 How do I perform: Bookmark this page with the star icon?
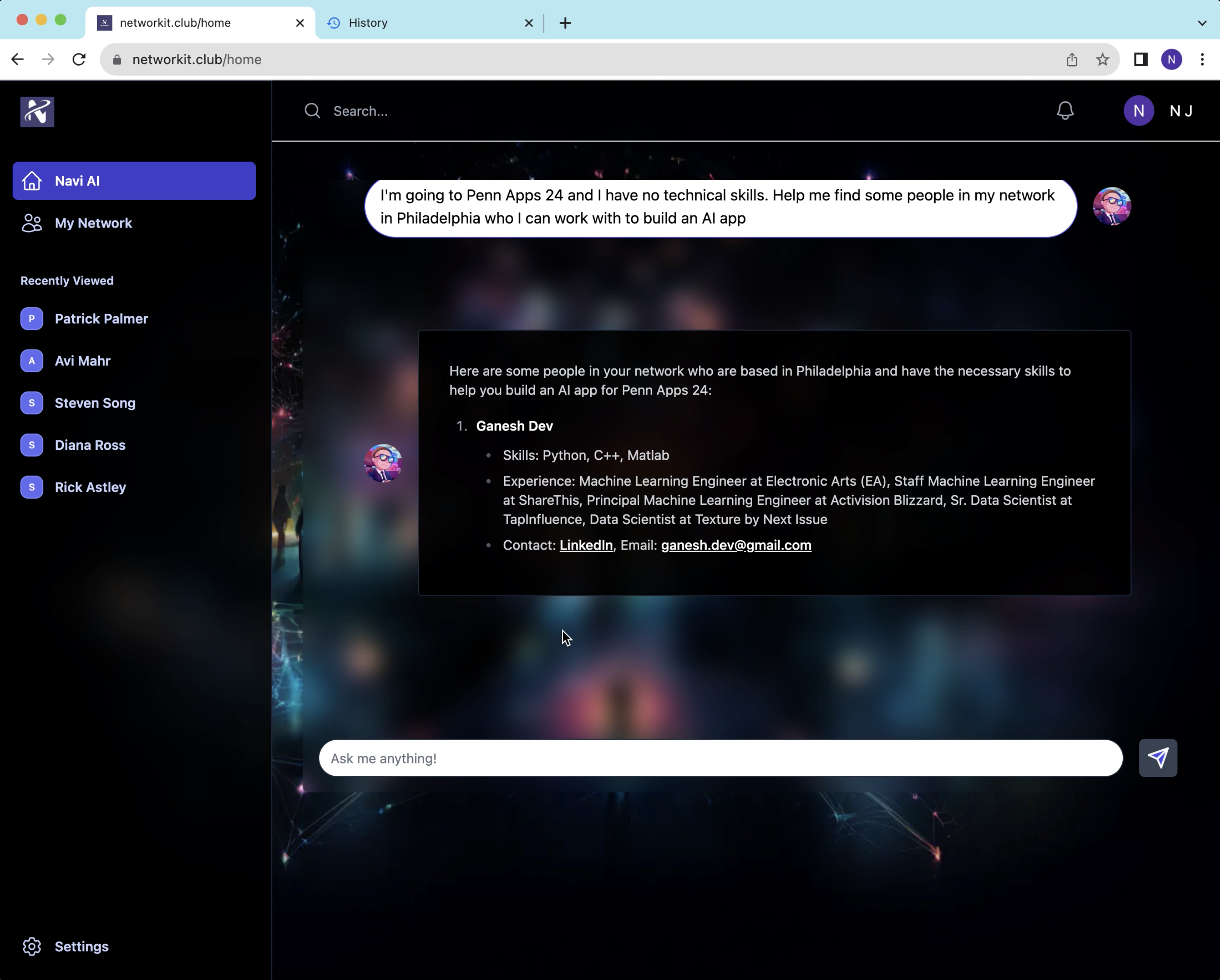pos(1102,59)
